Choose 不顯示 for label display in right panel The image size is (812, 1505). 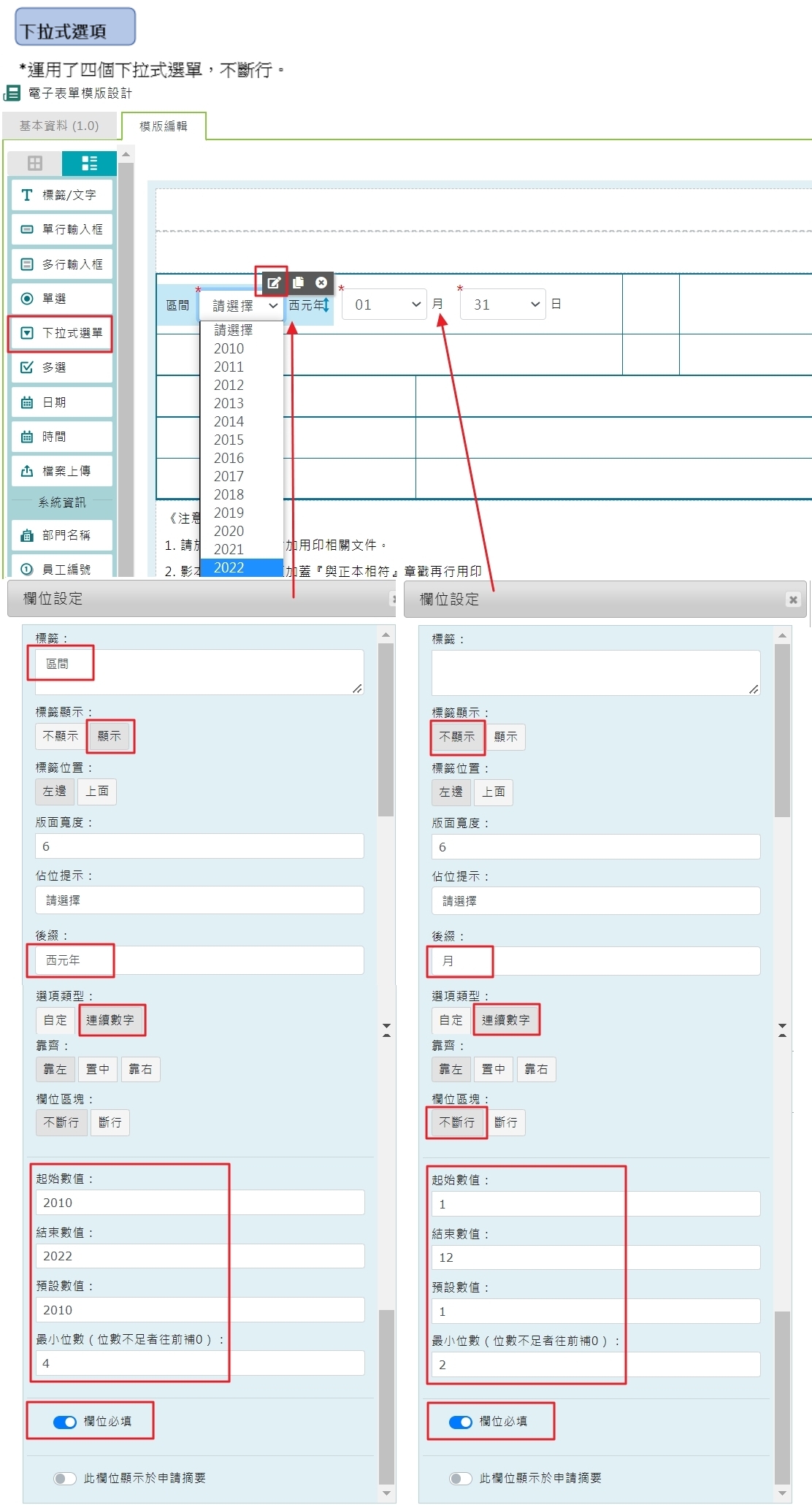click(x=456, y=737)
